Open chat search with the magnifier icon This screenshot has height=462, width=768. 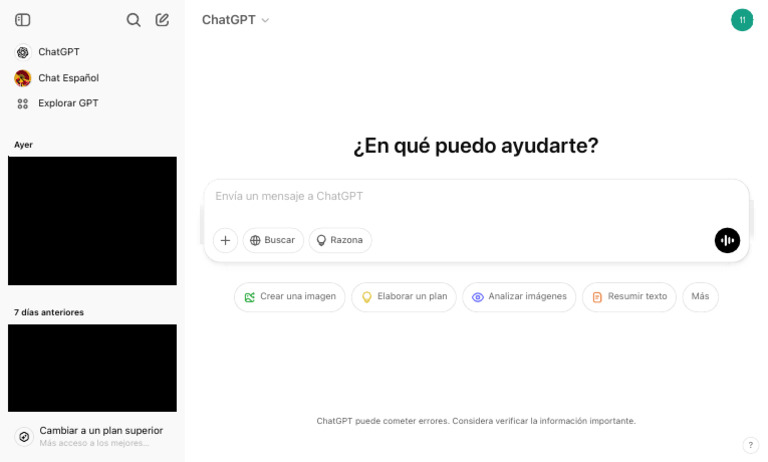[133, 20]
